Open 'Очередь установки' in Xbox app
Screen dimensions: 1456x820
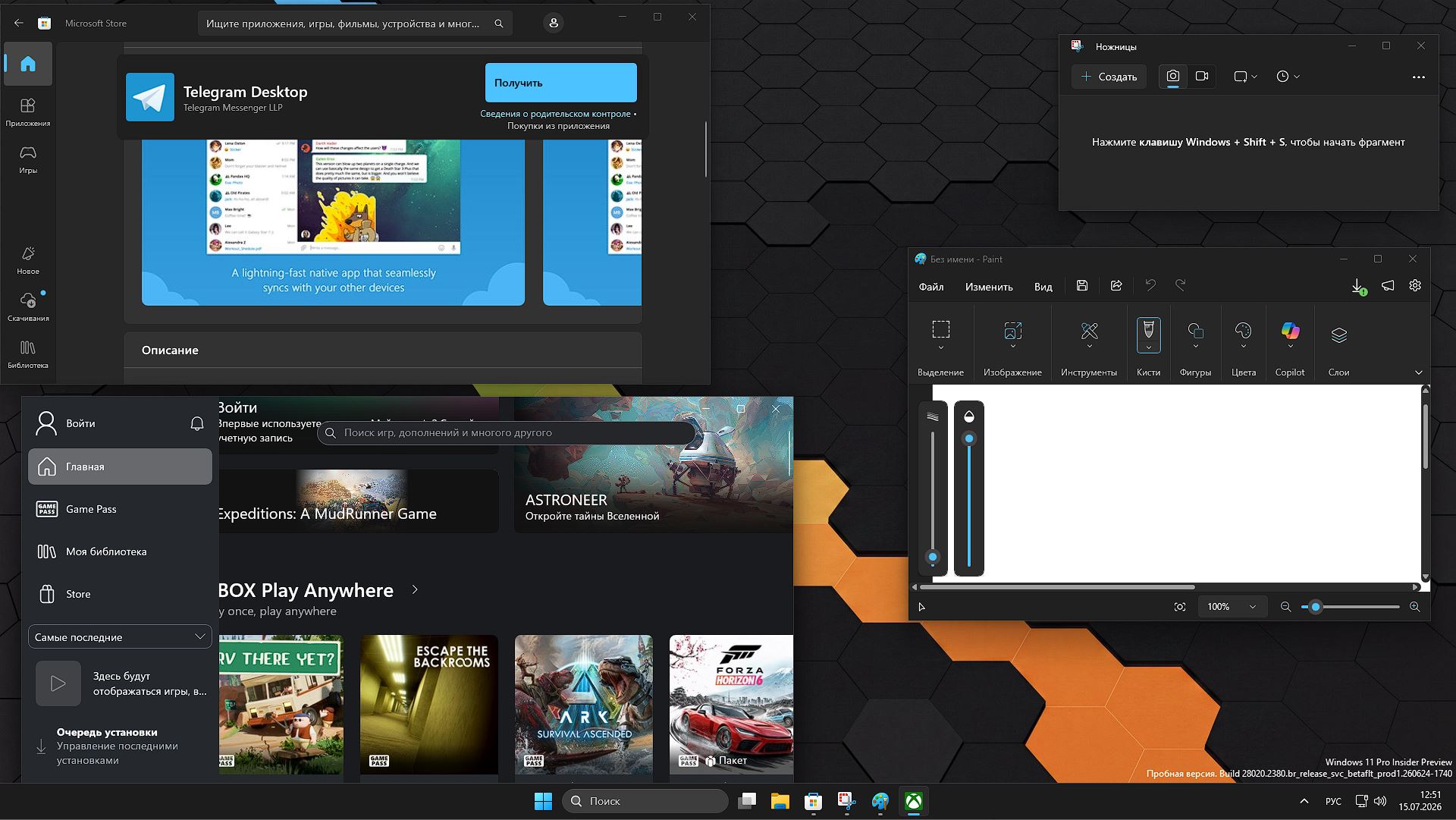[x=120, y=746]
